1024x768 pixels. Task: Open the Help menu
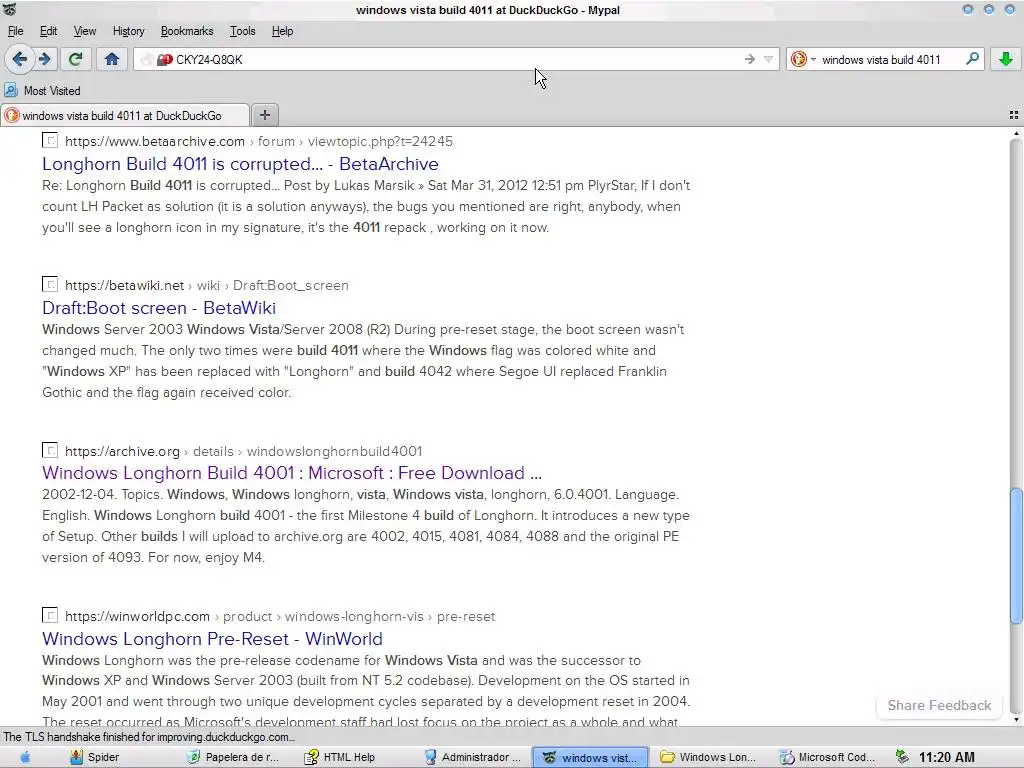coord(282,31)
